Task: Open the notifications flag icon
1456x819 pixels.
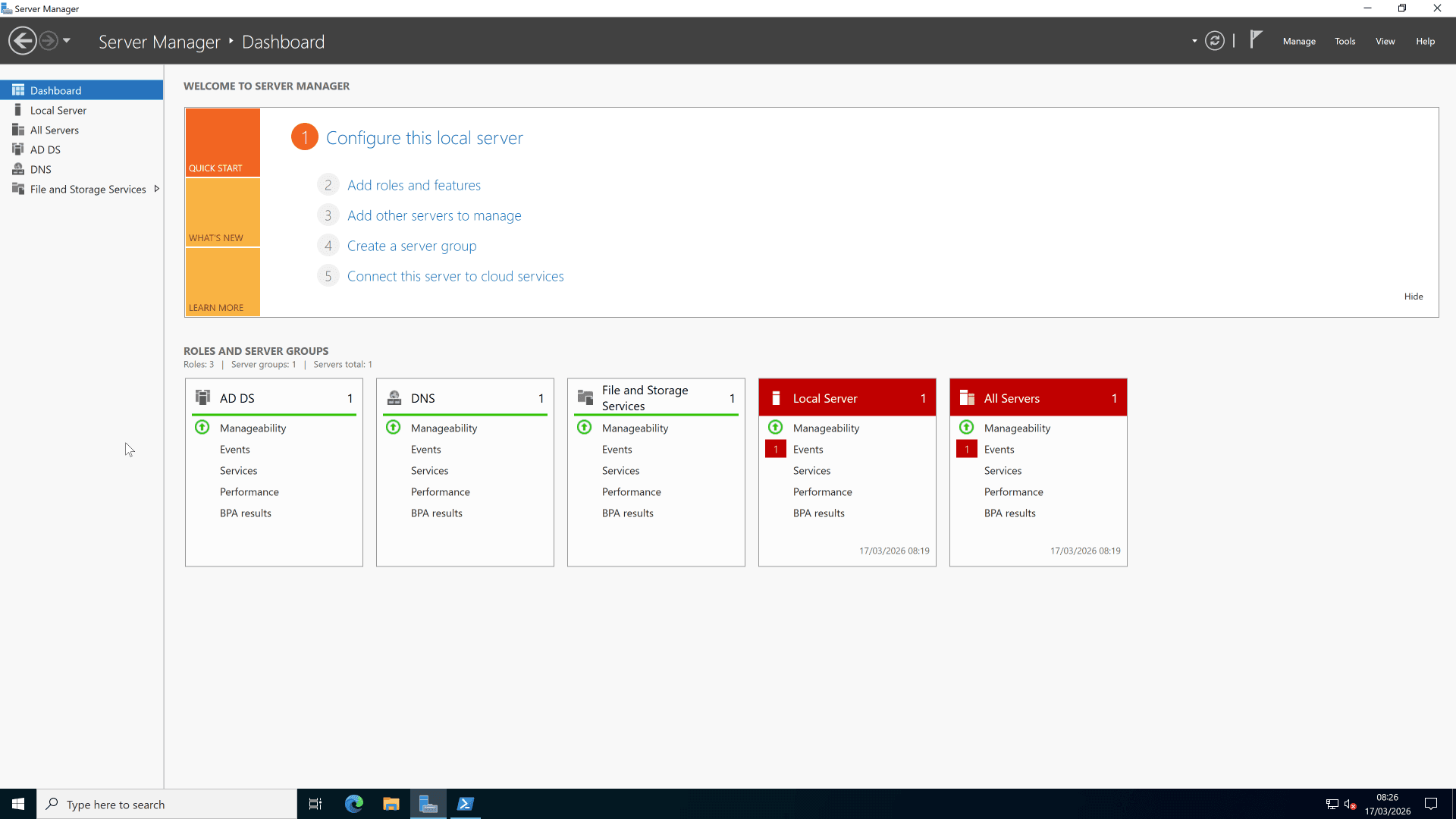Action: pos(1256,39)
